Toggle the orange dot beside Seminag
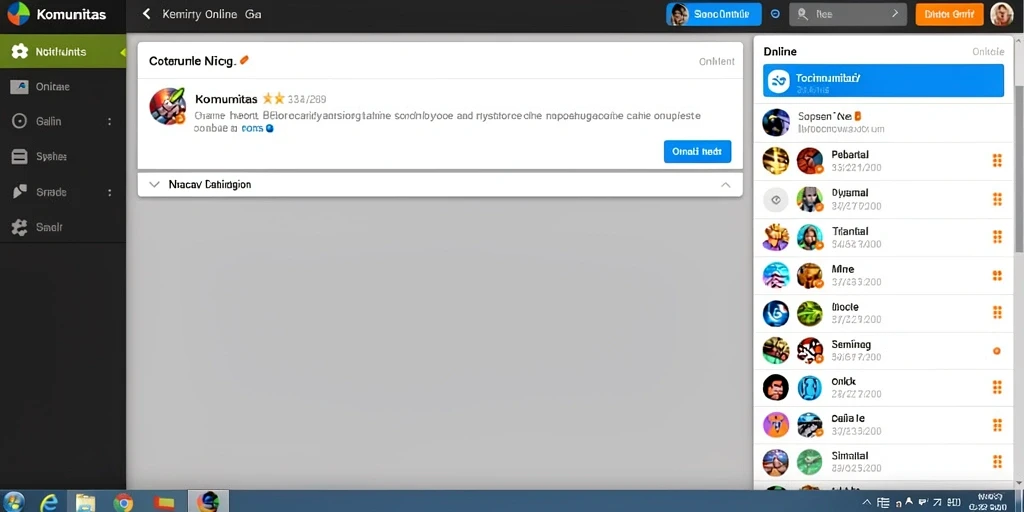This screenshot has height=512, width=1024. 997,351
